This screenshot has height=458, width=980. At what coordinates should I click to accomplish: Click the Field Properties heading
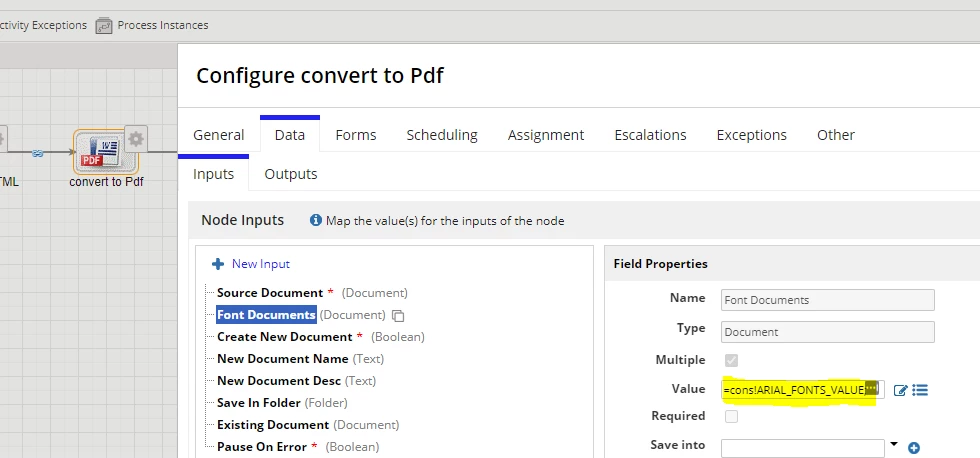click(x=661, y=264)
